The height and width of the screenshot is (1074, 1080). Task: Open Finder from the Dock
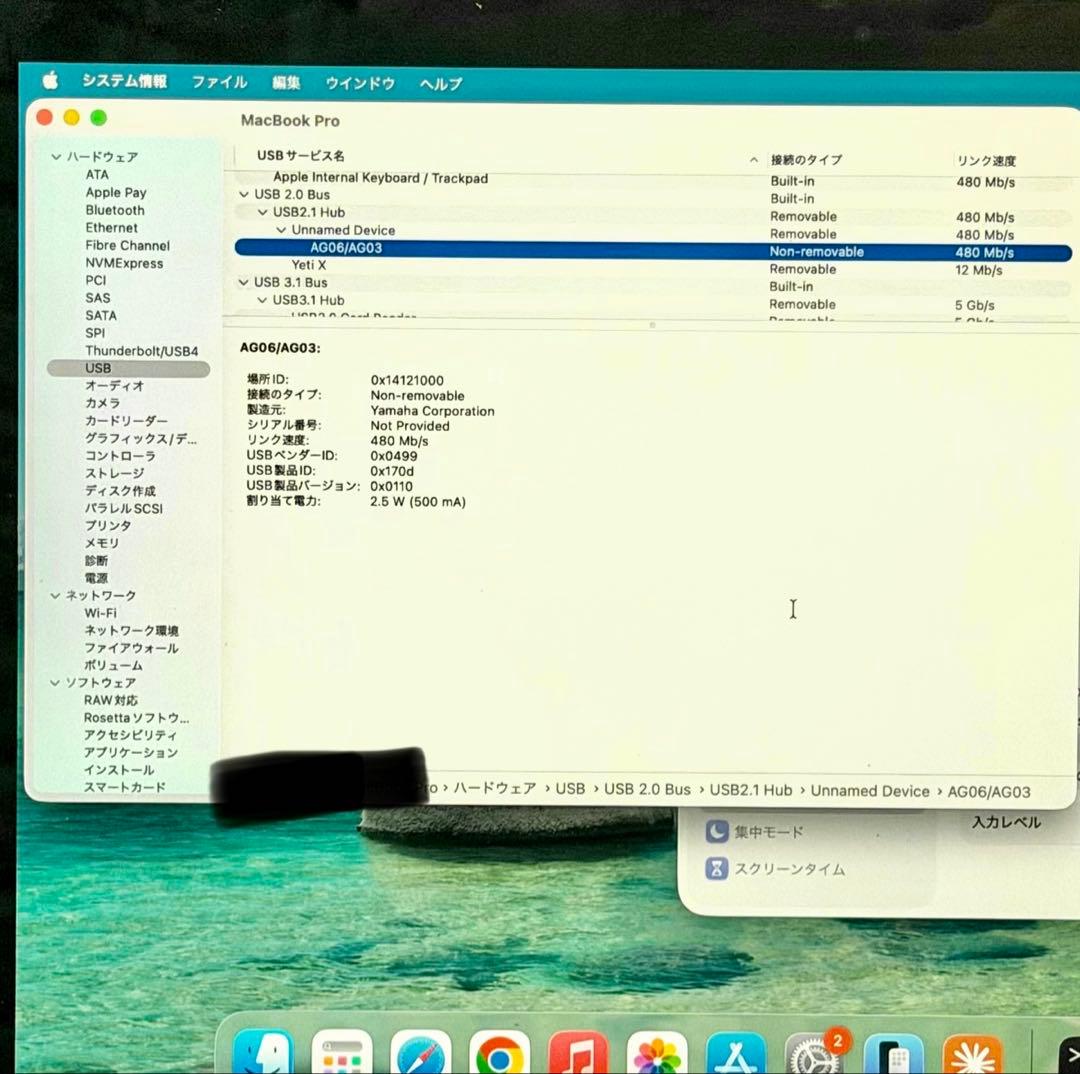(263, 1053)
